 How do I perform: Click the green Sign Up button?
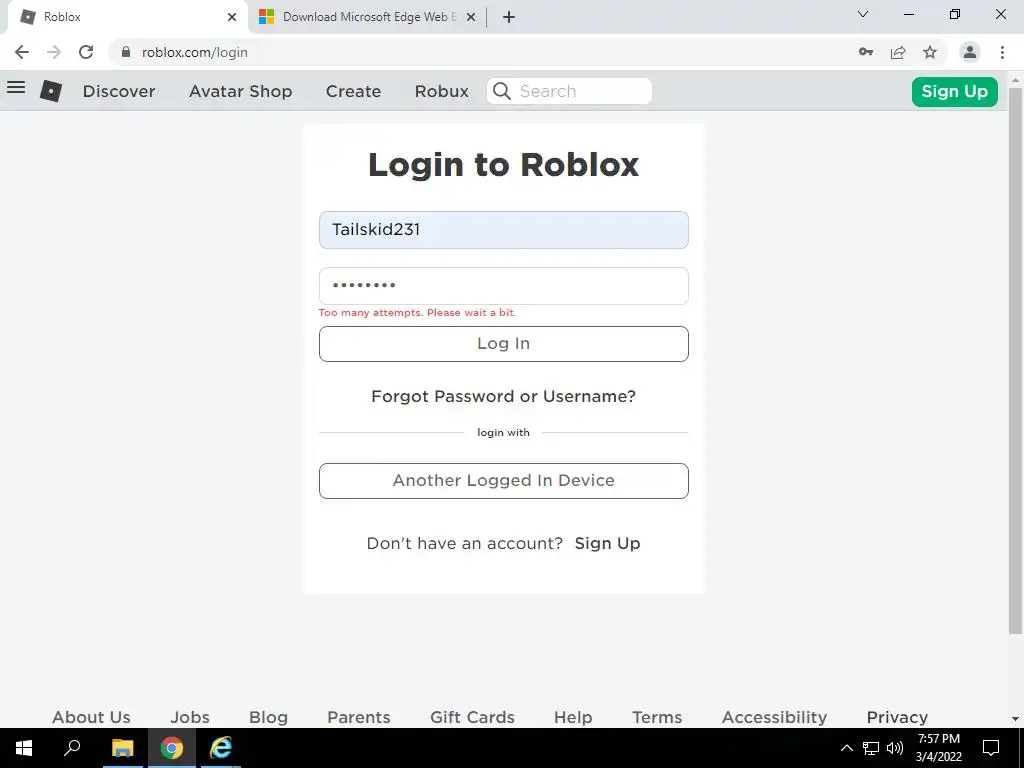click(x=955, y=91)
